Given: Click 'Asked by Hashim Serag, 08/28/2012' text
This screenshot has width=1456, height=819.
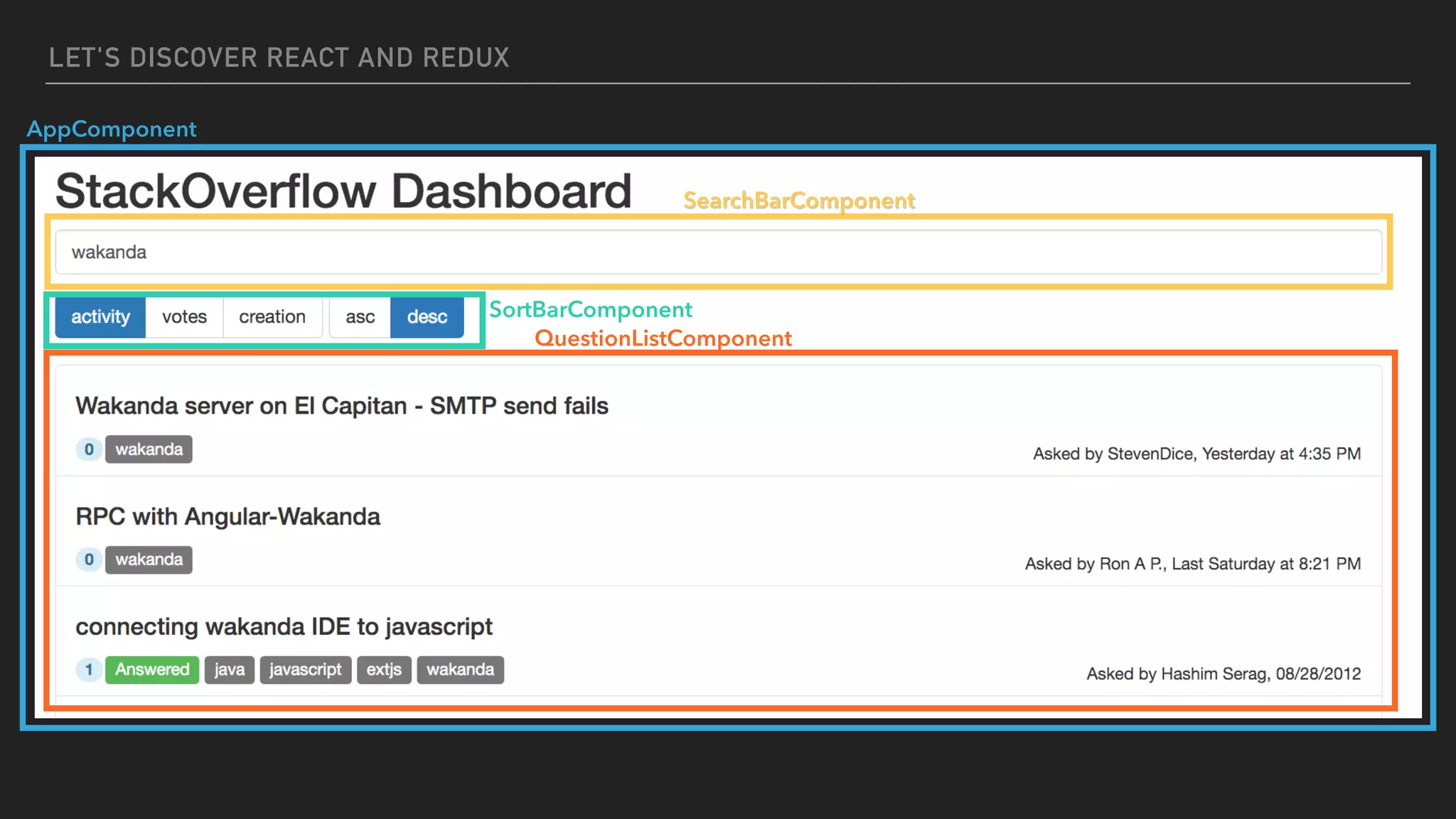Looking at the screenshot, I should click(1224, 674).
